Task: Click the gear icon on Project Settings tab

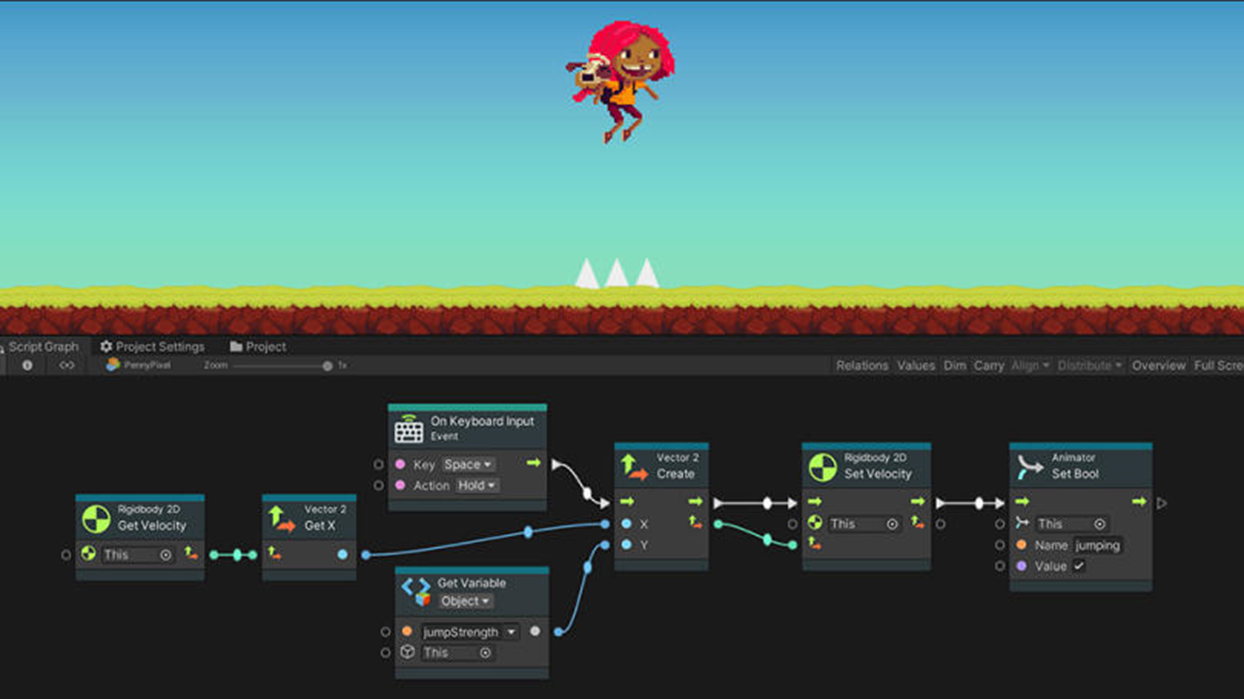Action: point(106,347)
